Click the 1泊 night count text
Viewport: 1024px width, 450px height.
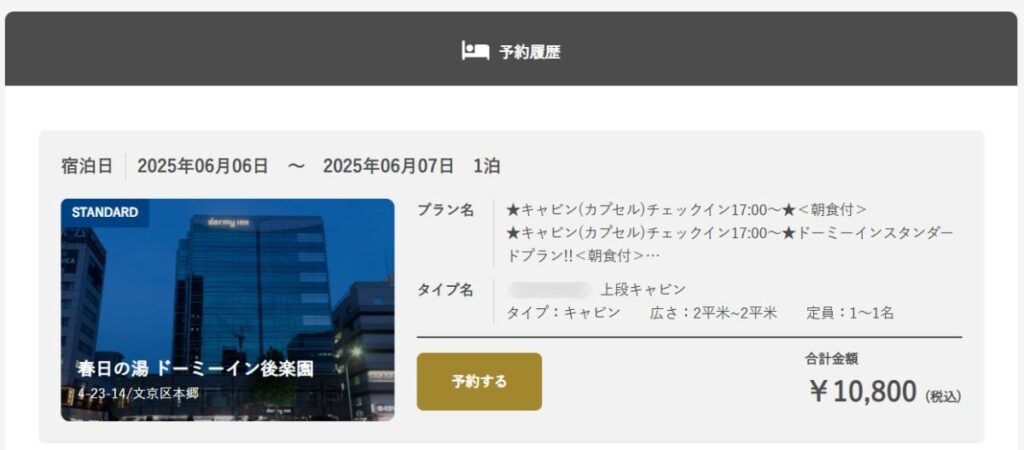487,166
